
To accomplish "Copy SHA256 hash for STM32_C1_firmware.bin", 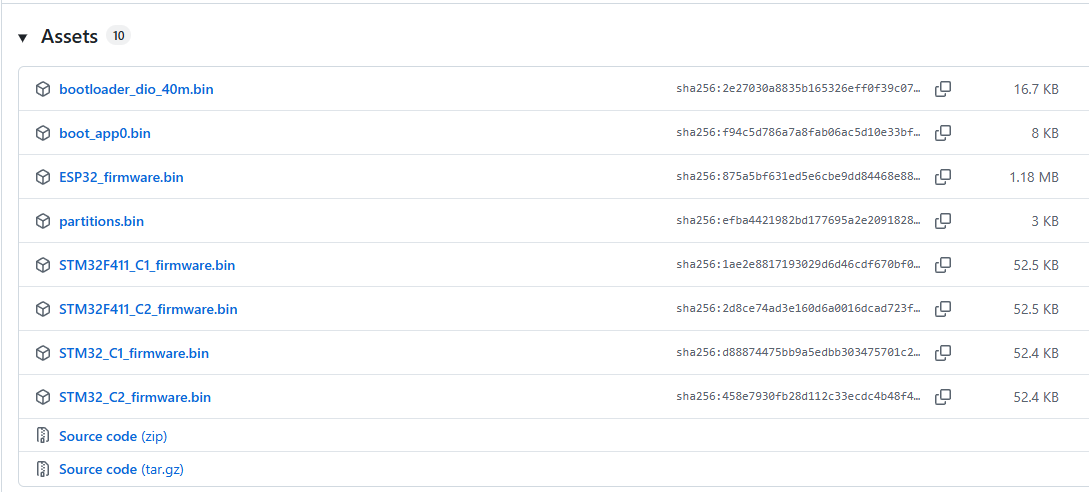I will [942, 353].
